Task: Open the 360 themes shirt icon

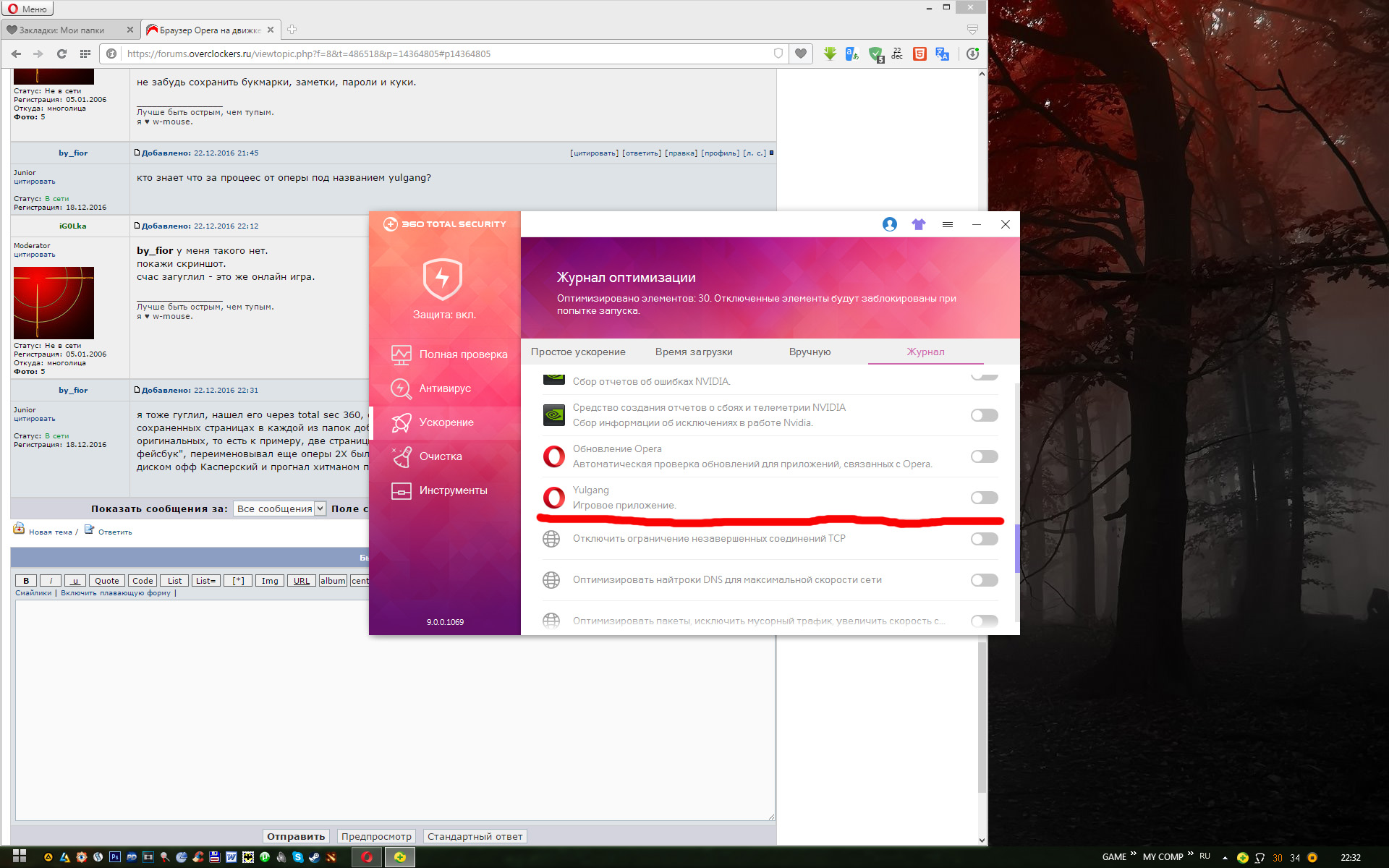Action: click(918, 224)
